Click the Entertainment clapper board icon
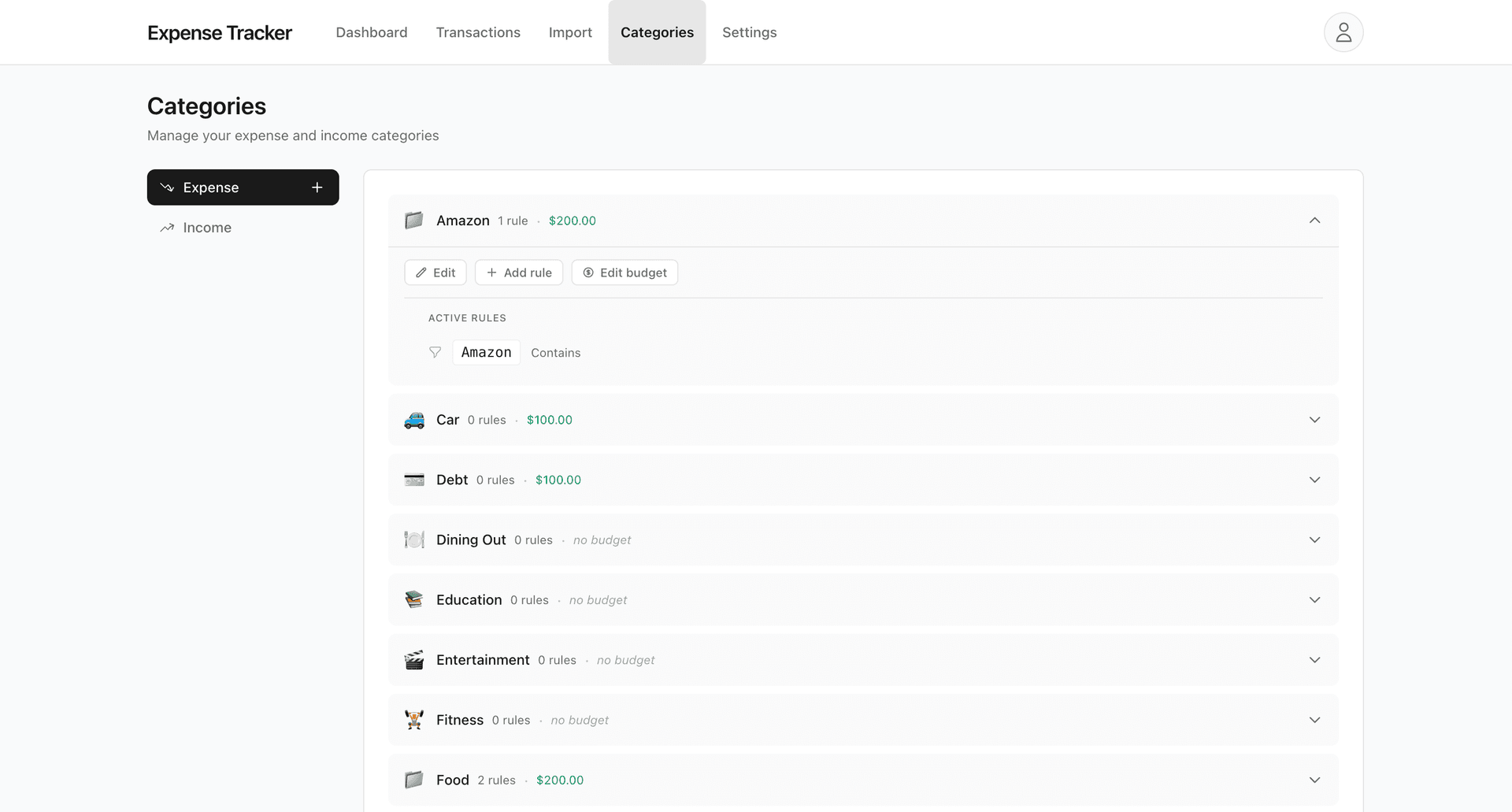 pyautogui.click(x=413, y=660)
